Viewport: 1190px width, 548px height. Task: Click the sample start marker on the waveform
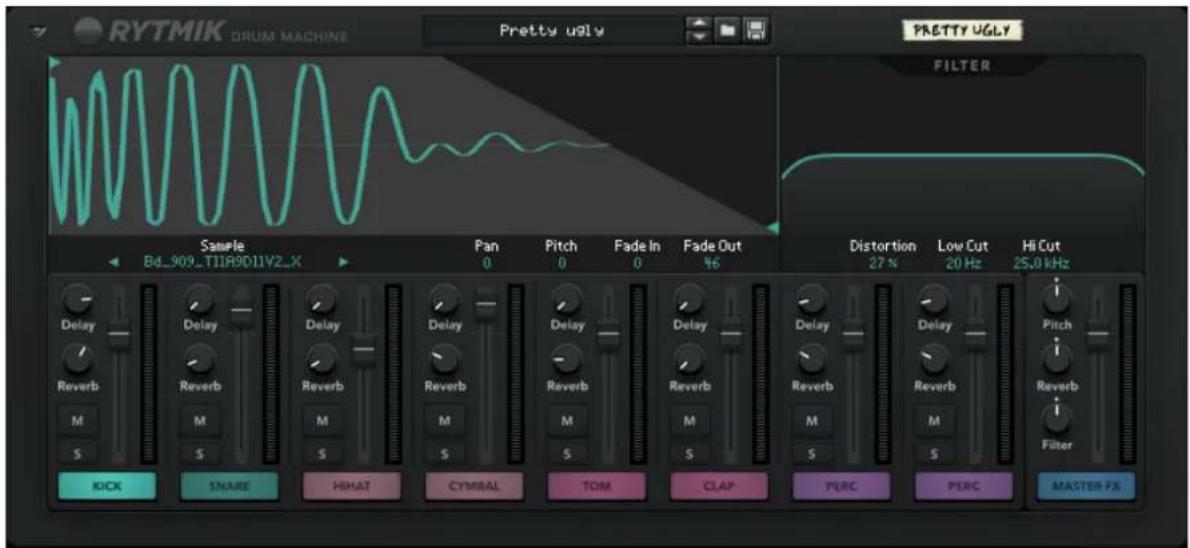[x=53, y=61]
